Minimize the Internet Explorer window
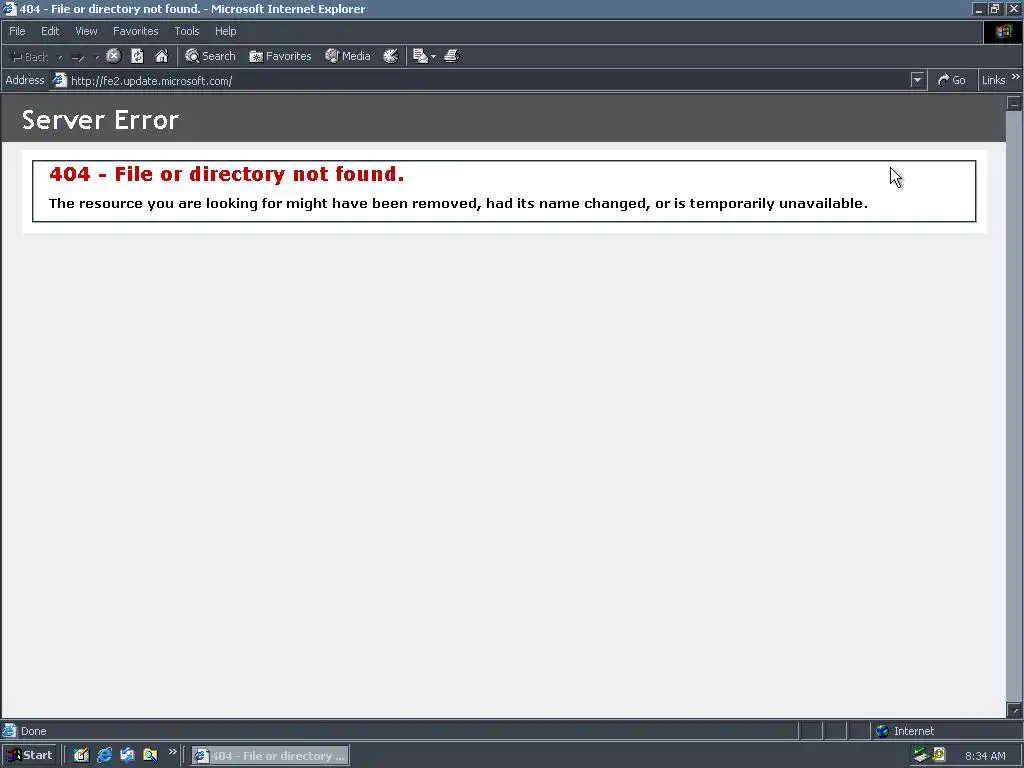This screenshot has height=768, width=1024. click(978, 9)
